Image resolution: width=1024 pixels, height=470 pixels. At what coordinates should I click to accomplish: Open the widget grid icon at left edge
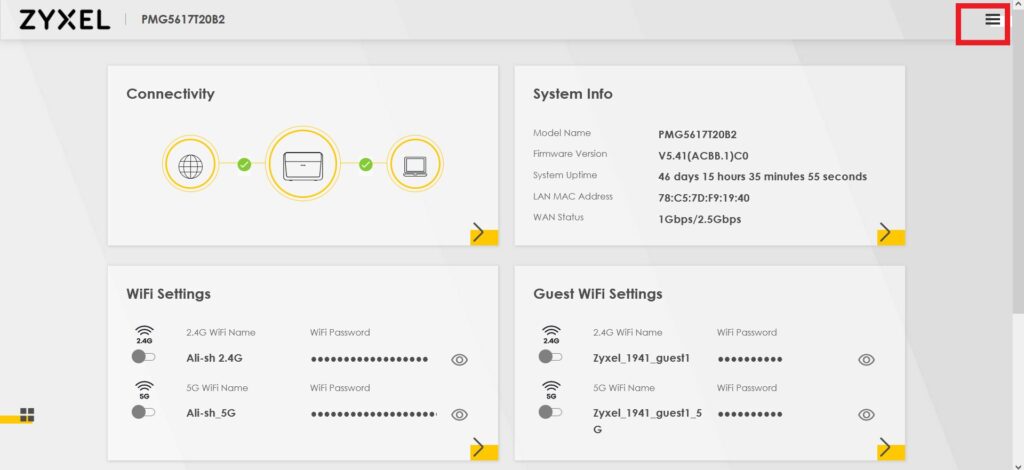tap(27, 415)
